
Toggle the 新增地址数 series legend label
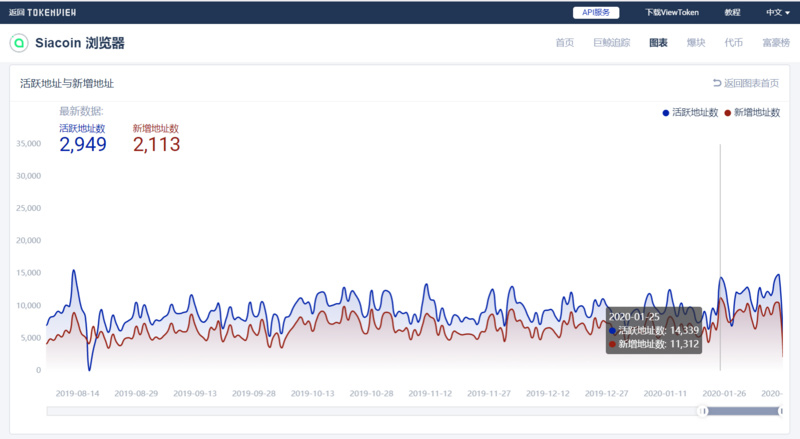756,113
